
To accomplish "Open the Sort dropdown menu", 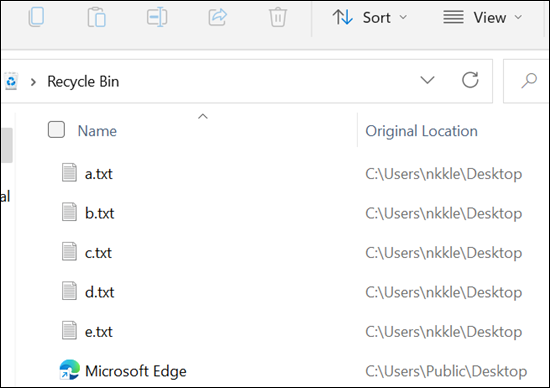I will click(x=370, y=17).
